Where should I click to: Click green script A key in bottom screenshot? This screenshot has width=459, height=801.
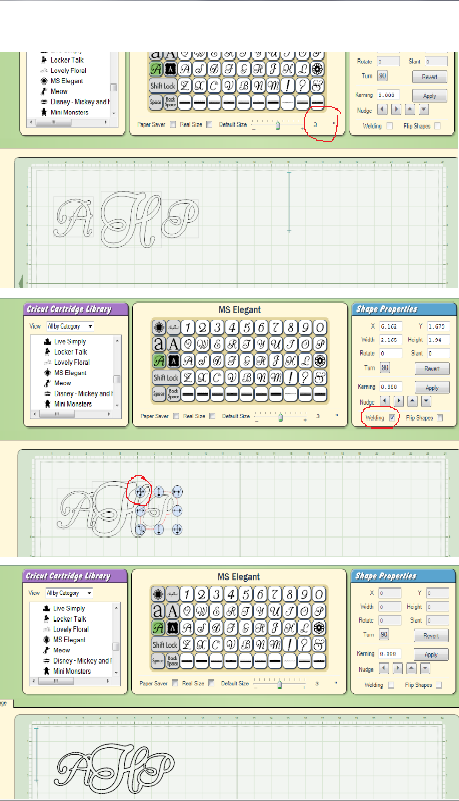click(x=158, y=628)
